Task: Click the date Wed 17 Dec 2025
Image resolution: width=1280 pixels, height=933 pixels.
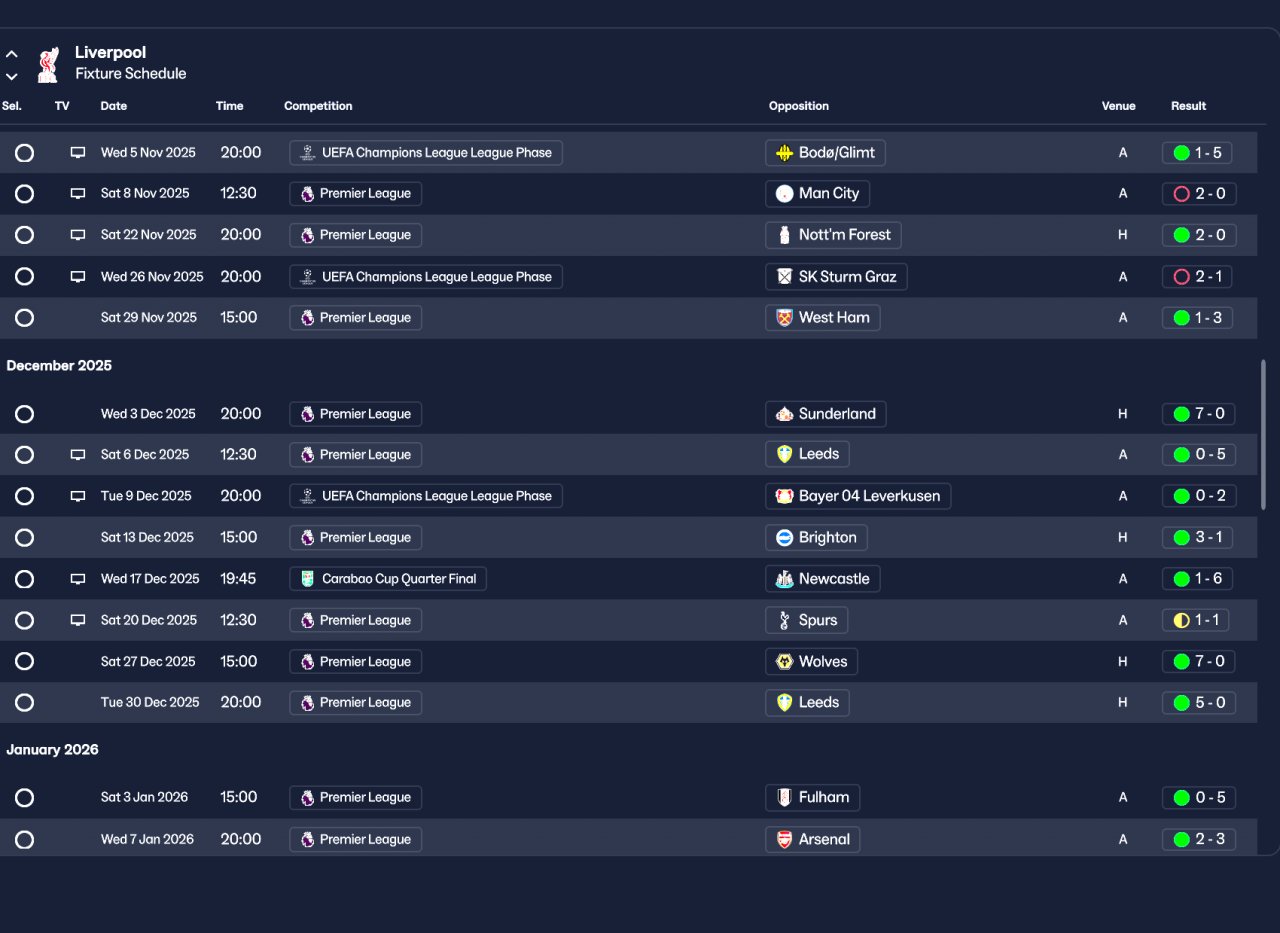Action: click(x=150, y=579)
